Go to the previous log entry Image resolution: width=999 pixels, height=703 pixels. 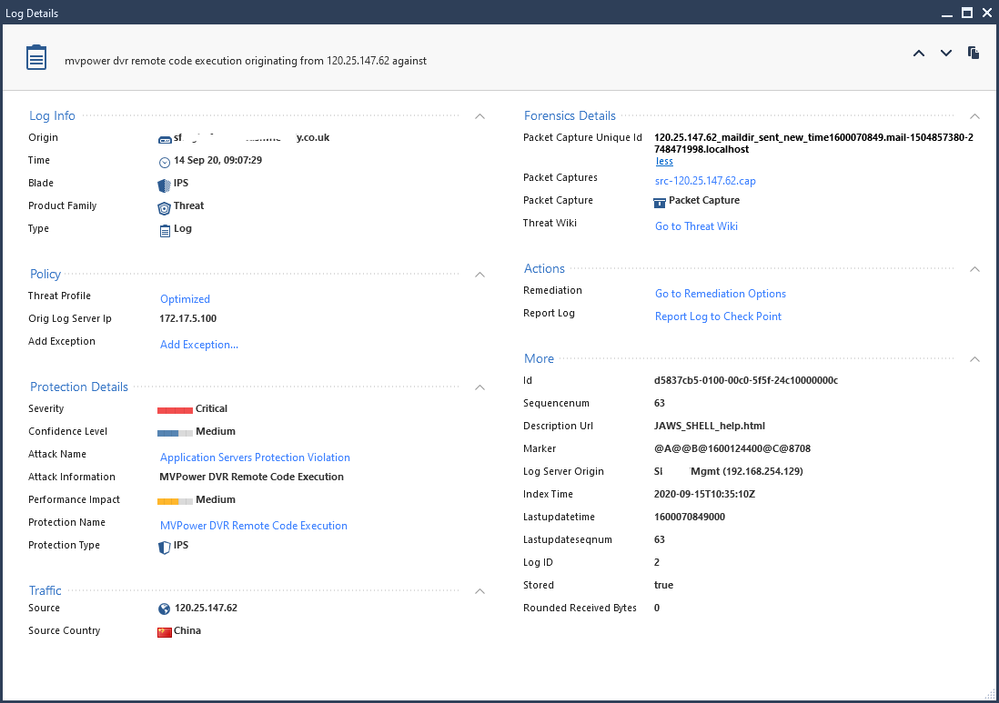coord(919,54)
